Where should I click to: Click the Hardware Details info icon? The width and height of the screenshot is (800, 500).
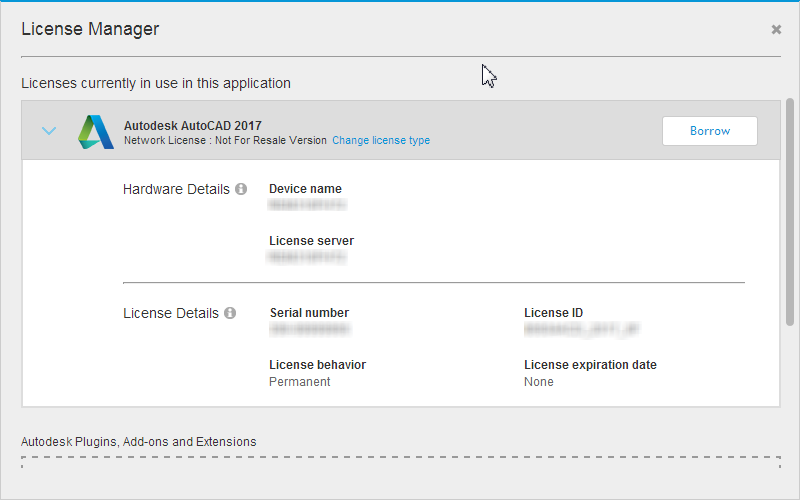click(x=241, y=189)
